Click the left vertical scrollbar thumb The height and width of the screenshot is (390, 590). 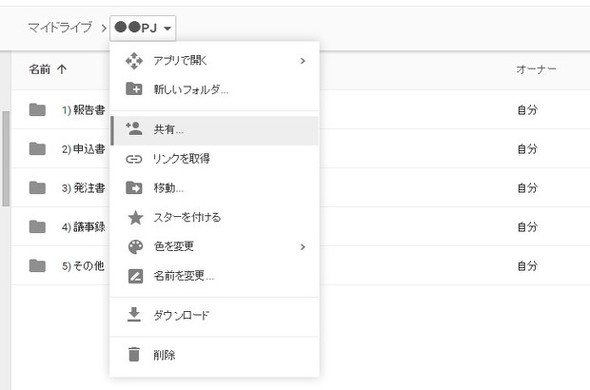tap(6, 159)
